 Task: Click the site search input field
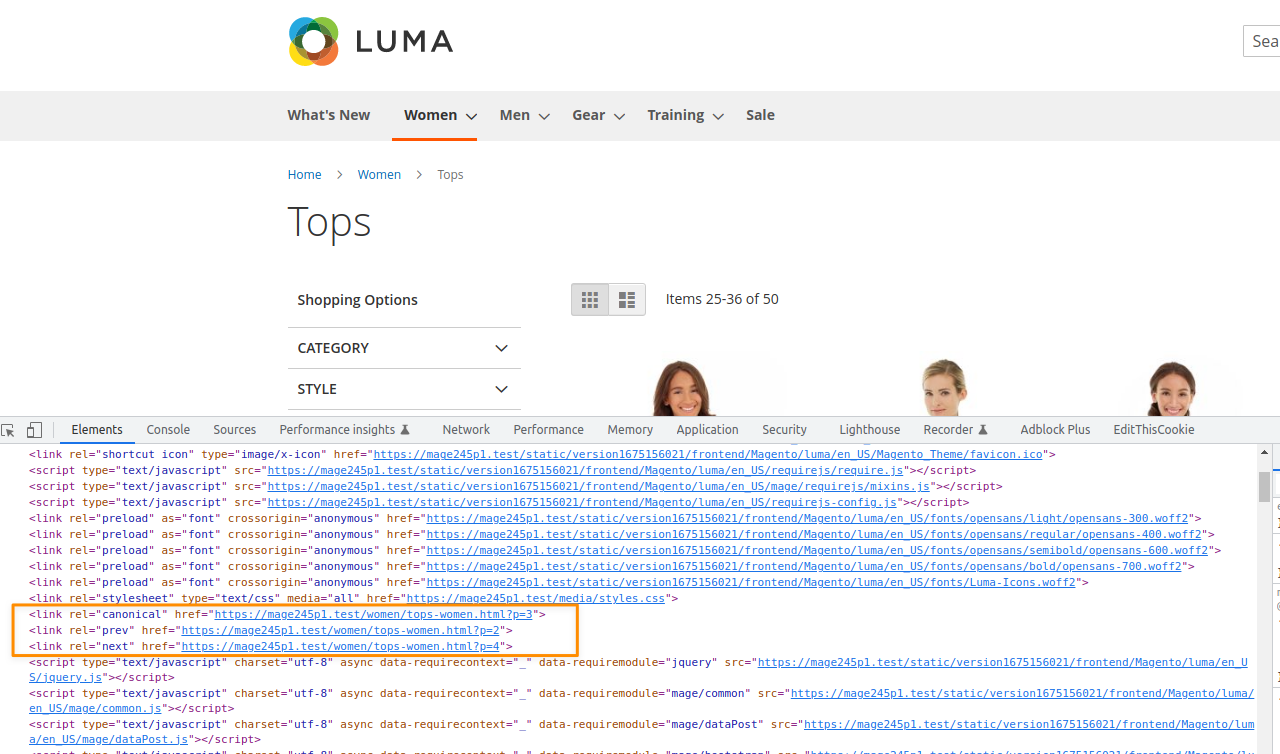tap(1264, 41)
